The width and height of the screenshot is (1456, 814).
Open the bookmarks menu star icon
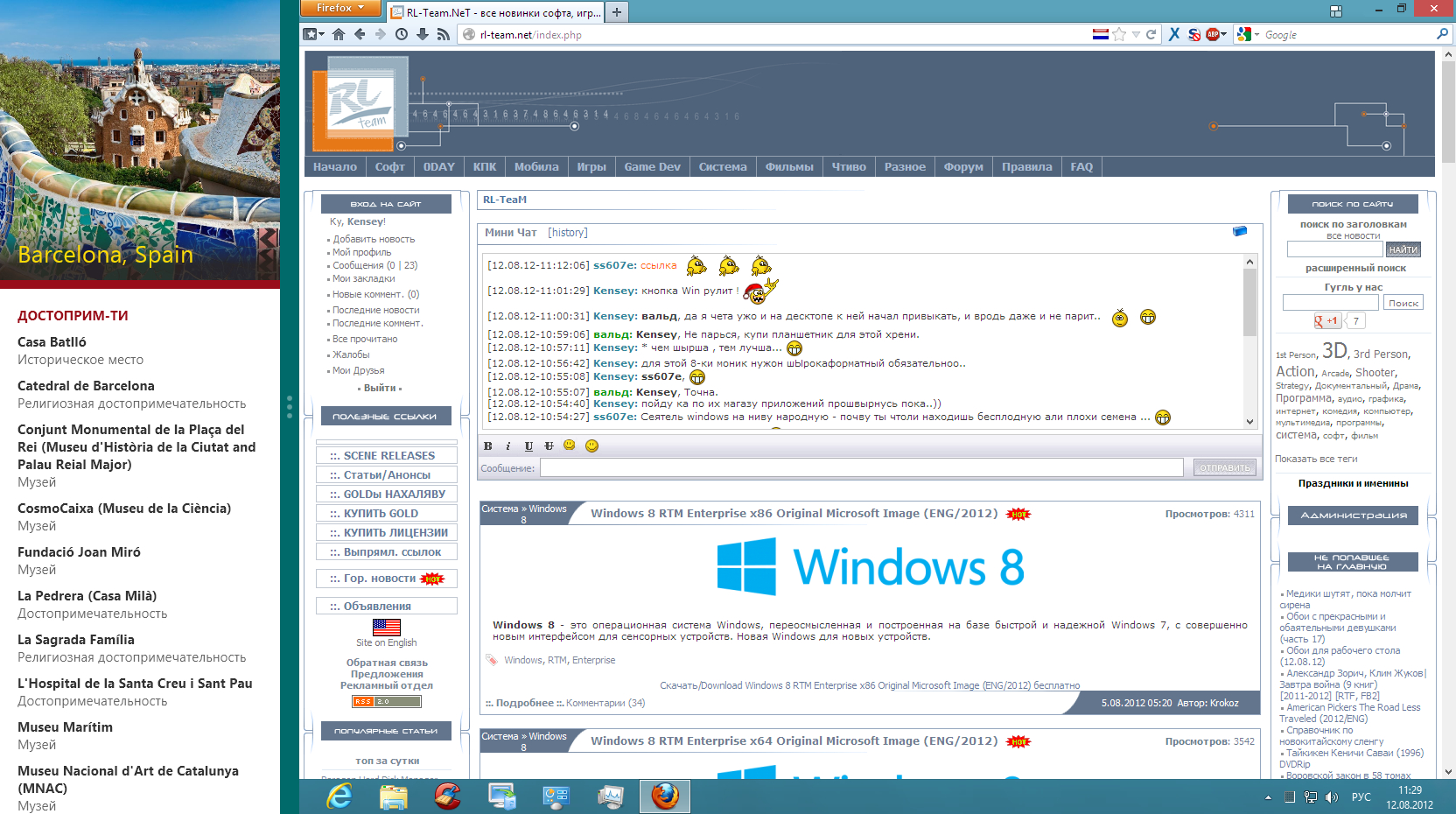313,34
